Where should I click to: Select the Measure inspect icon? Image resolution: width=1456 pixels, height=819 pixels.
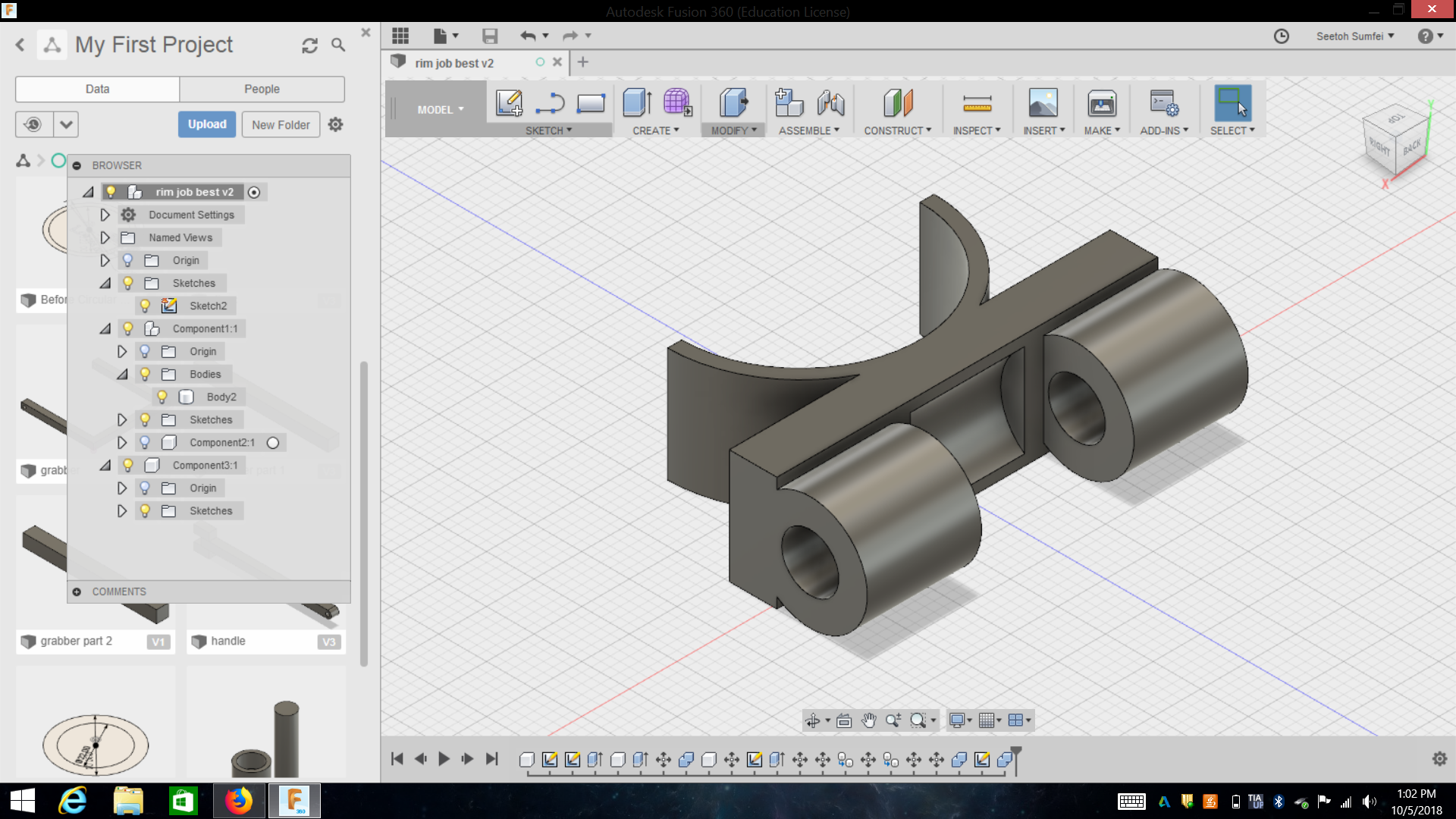[x=977, y=103]
